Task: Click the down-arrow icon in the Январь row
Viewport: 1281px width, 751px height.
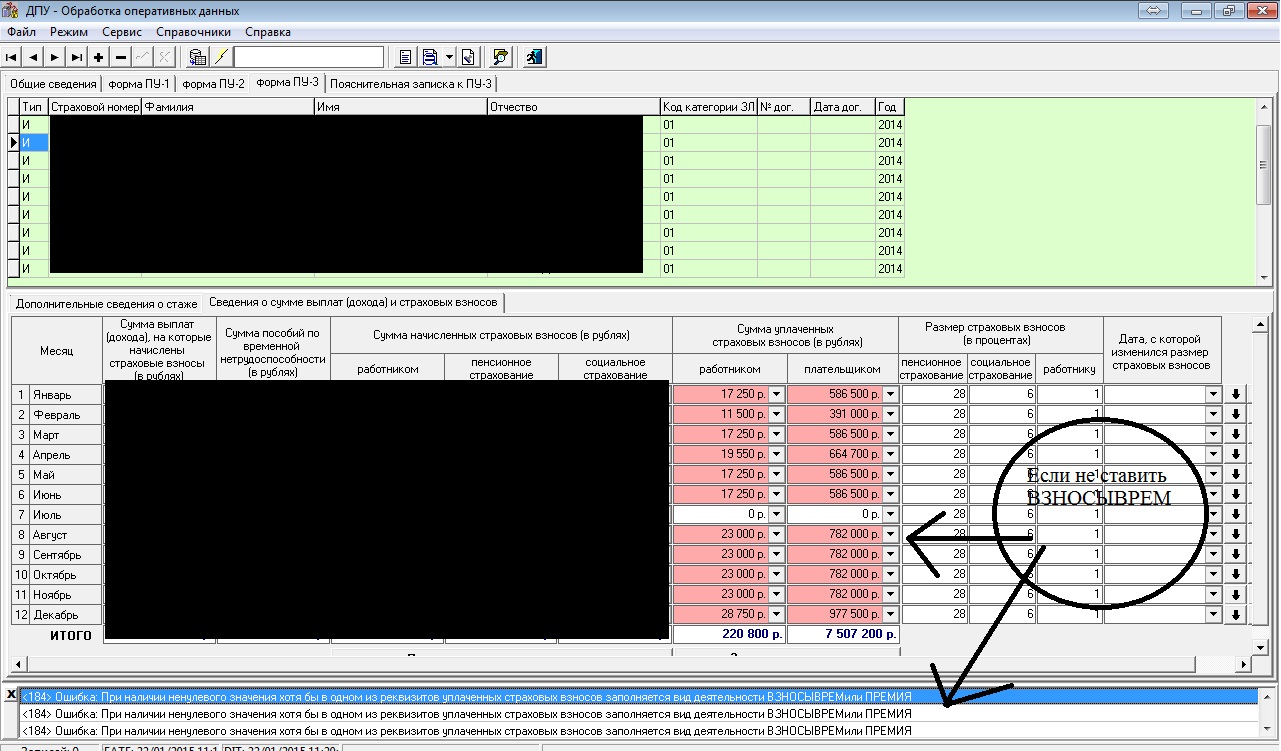Action: click(1236, 394)
